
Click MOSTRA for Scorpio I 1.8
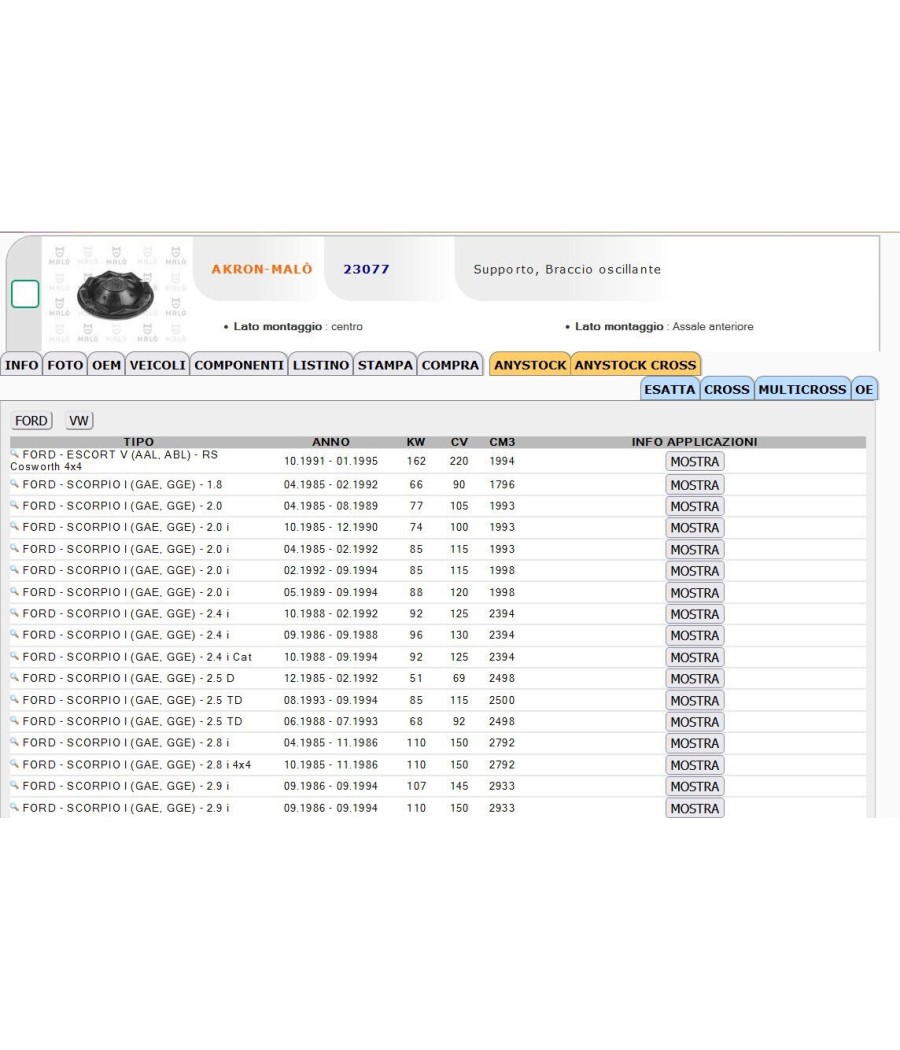694,485
